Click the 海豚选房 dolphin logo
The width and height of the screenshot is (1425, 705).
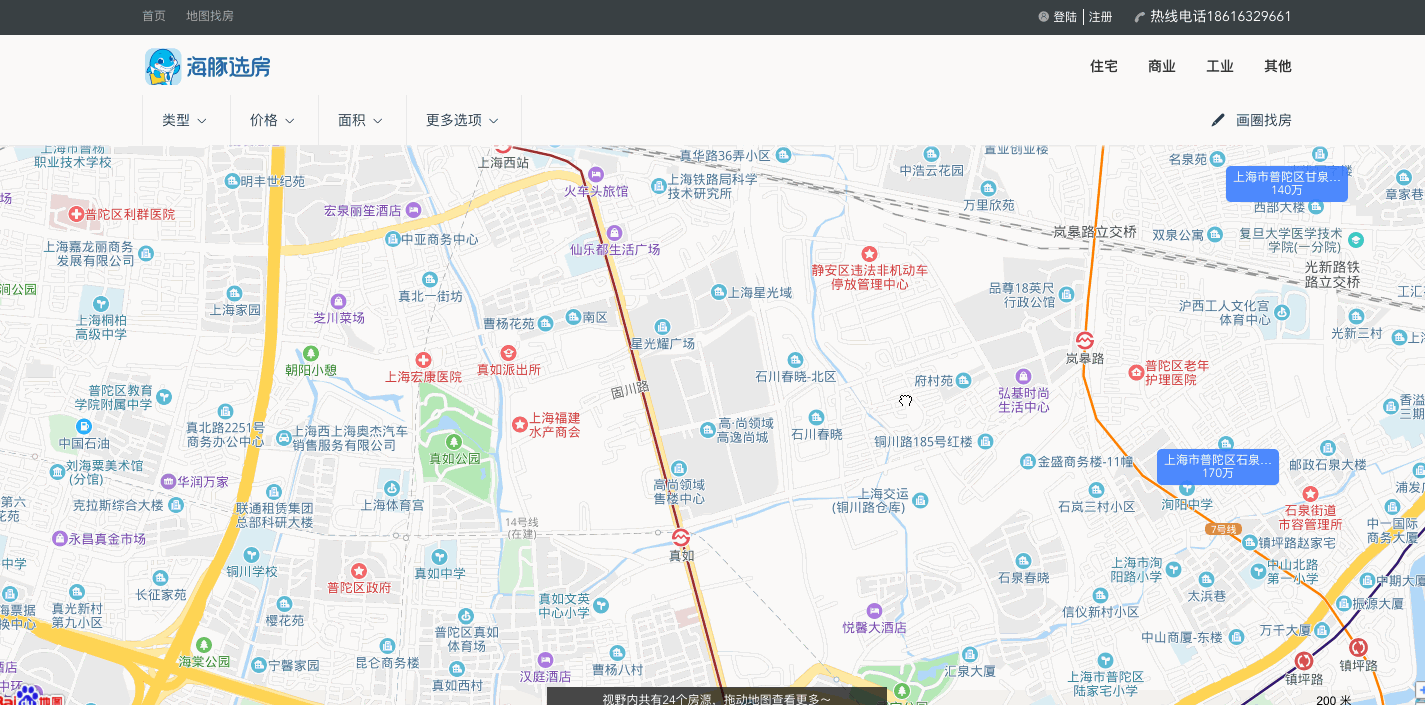coord(208,67)
